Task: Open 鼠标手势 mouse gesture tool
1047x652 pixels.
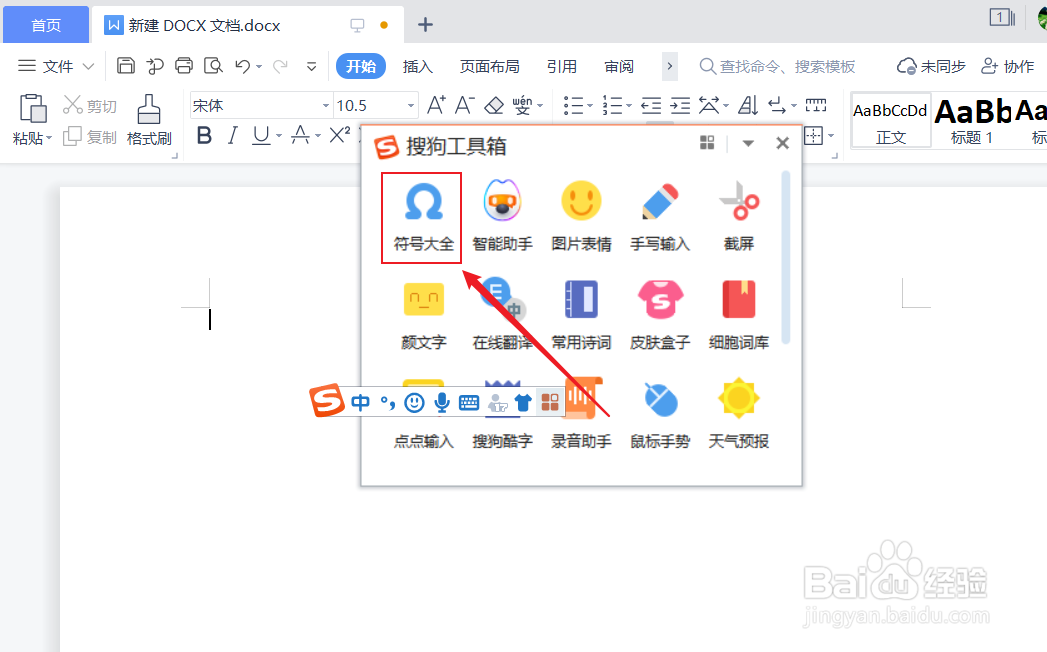Action: point(660,414)
